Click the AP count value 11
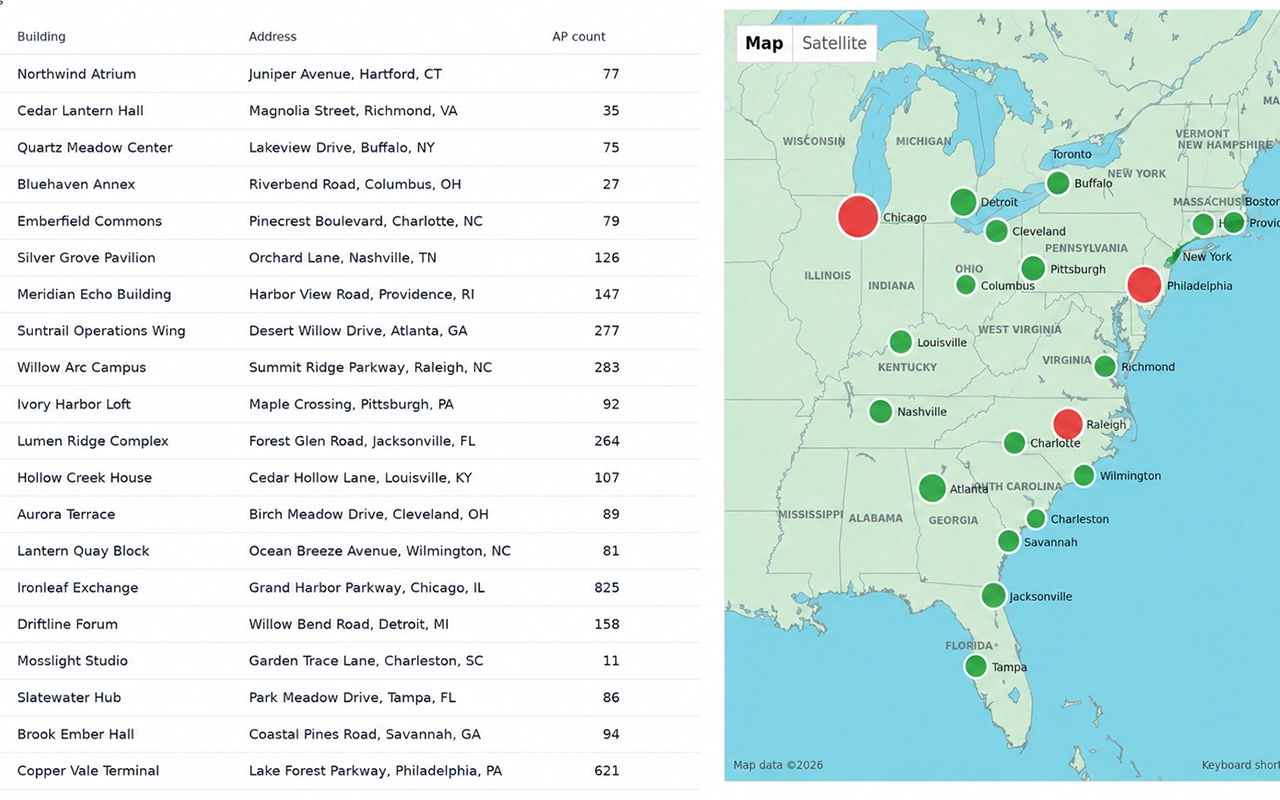The width and height of the screenshot is (1280, 800). [611, 661]
